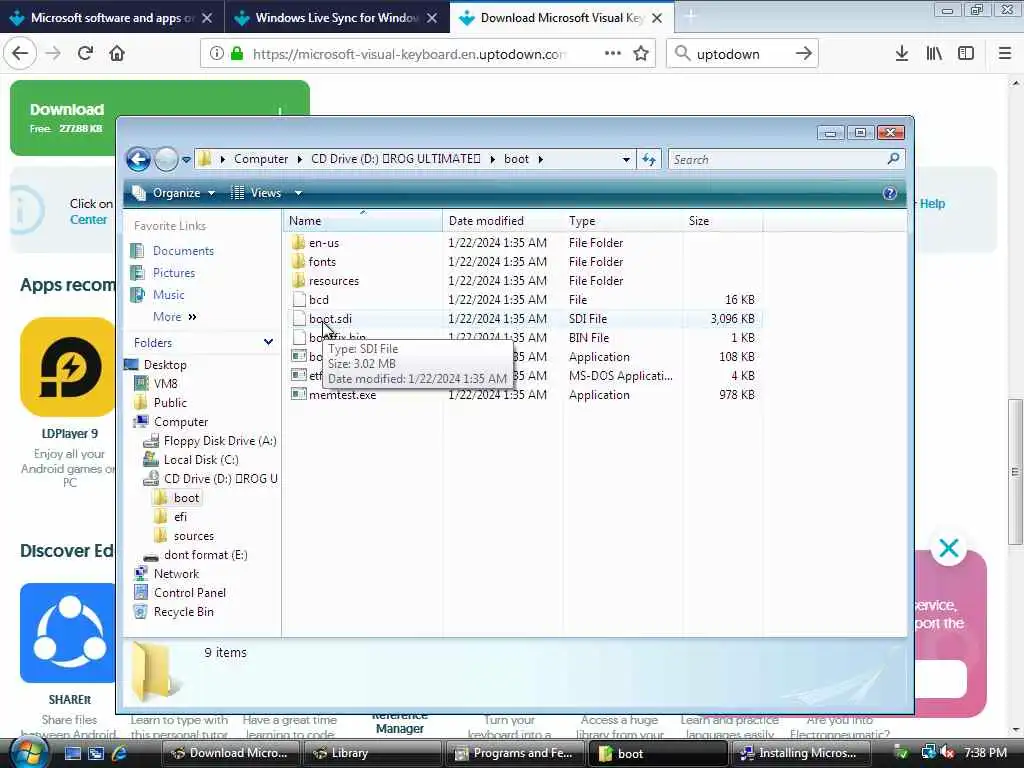Open Documents in Favorite Links
Image resolution: width=1024 pixels, height=768 pixels.
pyautogui.click(x=183, y=251)
